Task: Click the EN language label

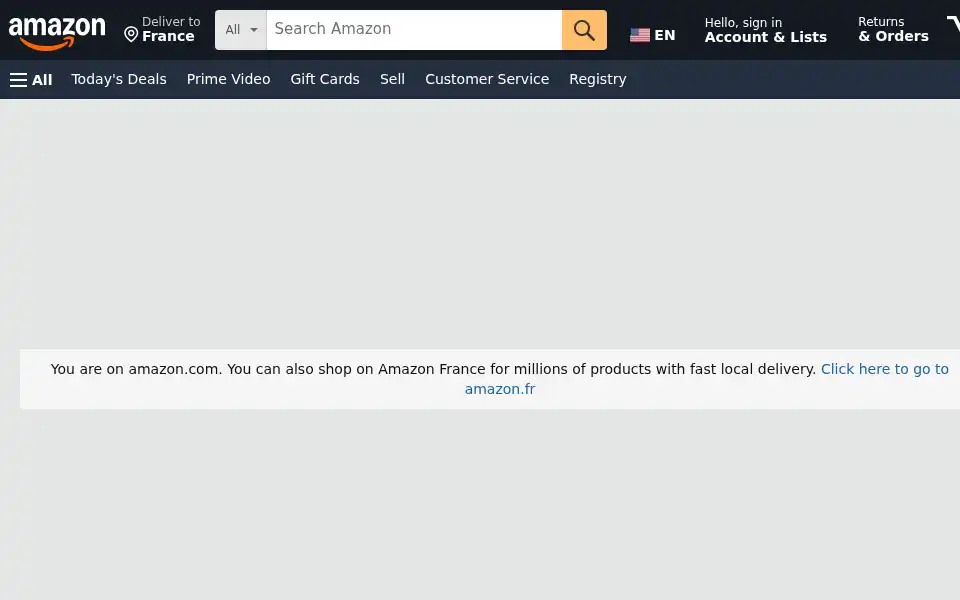Action: [x=664, y=36]
